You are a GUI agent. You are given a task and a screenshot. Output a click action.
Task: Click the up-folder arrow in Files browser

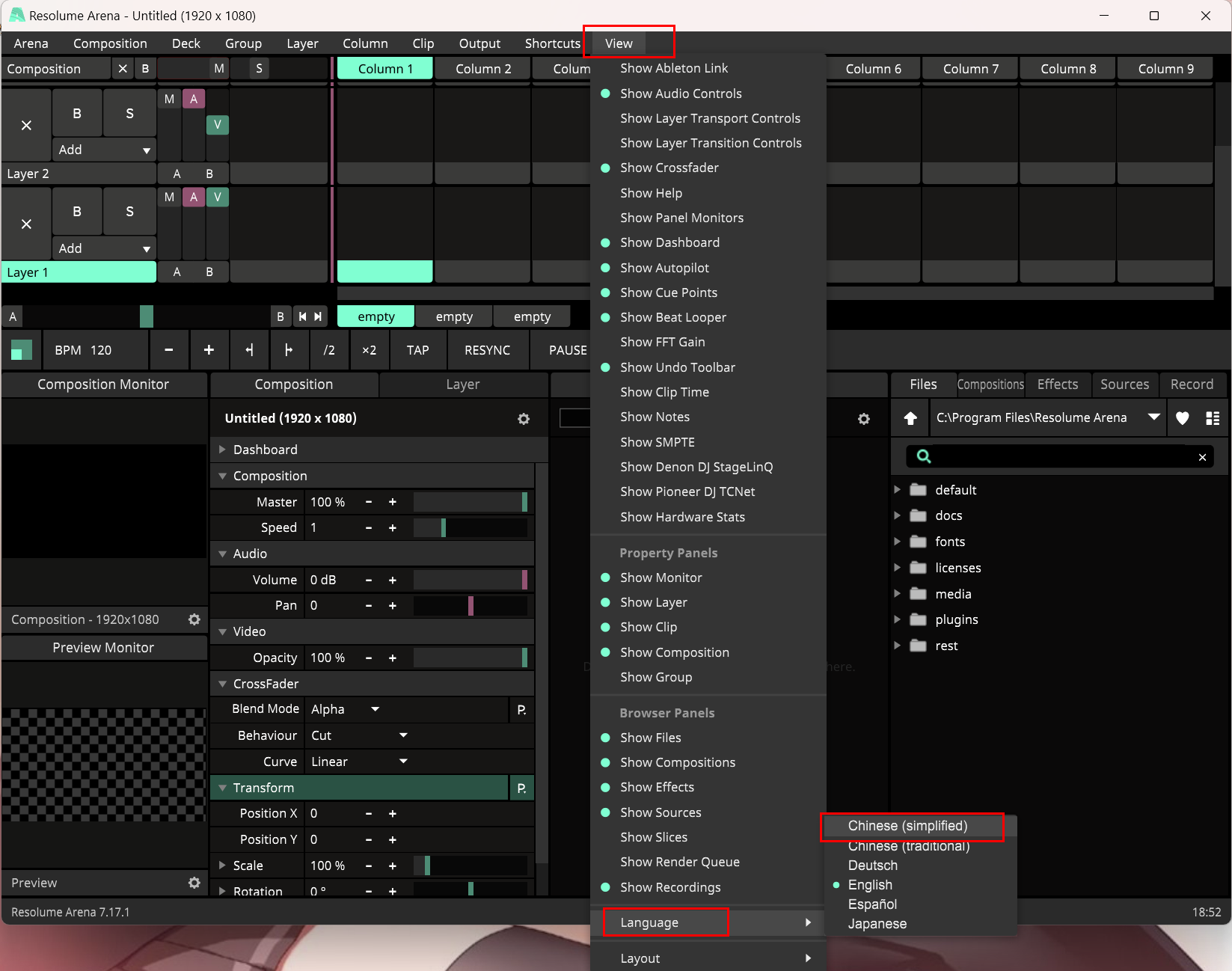tap(910, 418)
